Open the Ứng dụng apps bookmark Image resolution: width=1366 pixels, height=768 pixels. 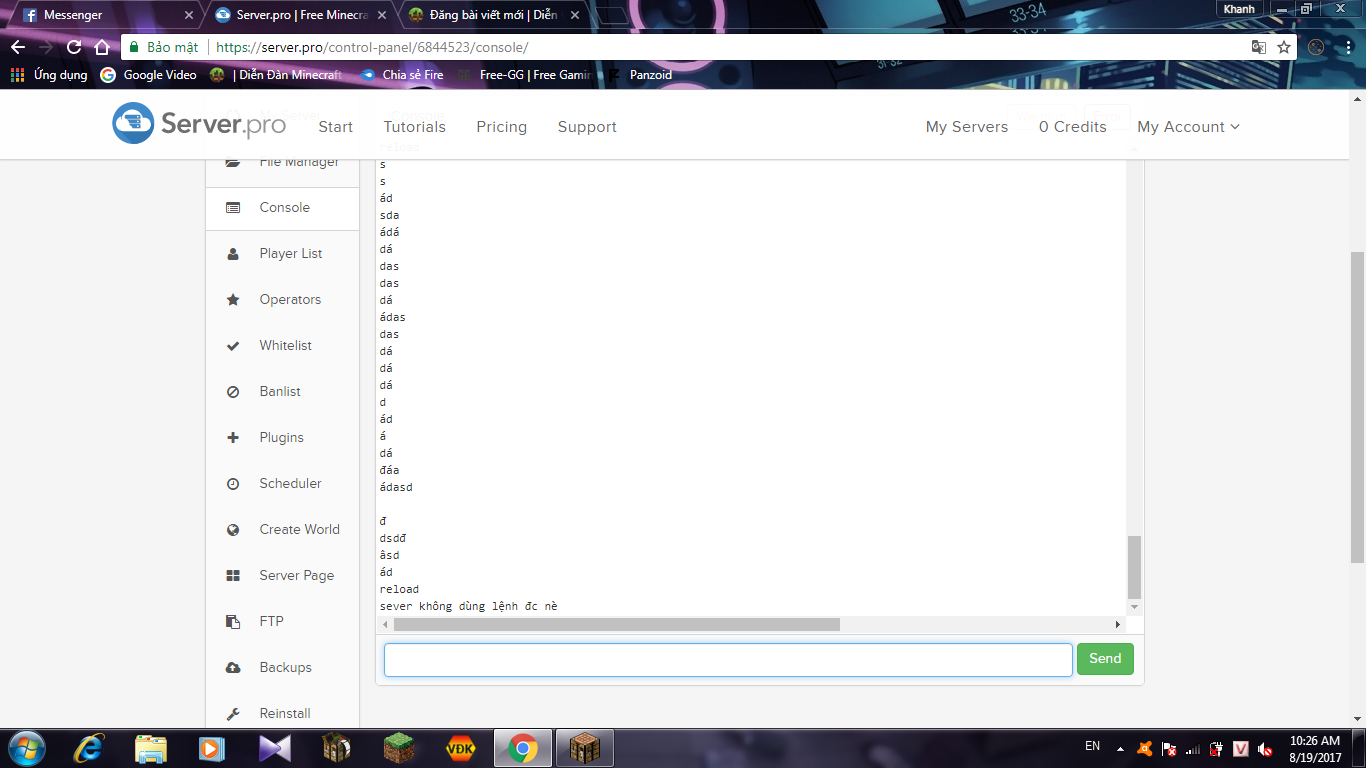[50, 75]
